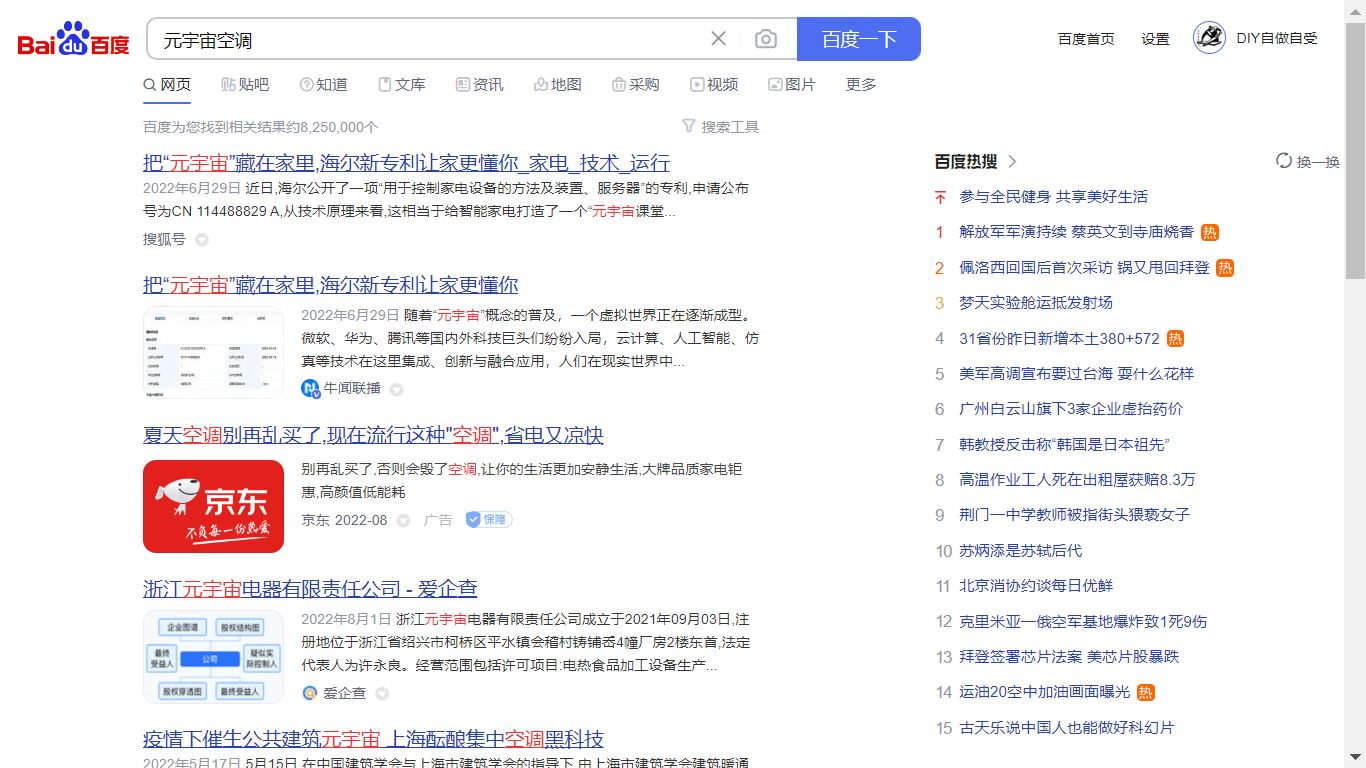Open 设置 menu
This screenshot has width=1366, height=768.
pos(1155,39)
